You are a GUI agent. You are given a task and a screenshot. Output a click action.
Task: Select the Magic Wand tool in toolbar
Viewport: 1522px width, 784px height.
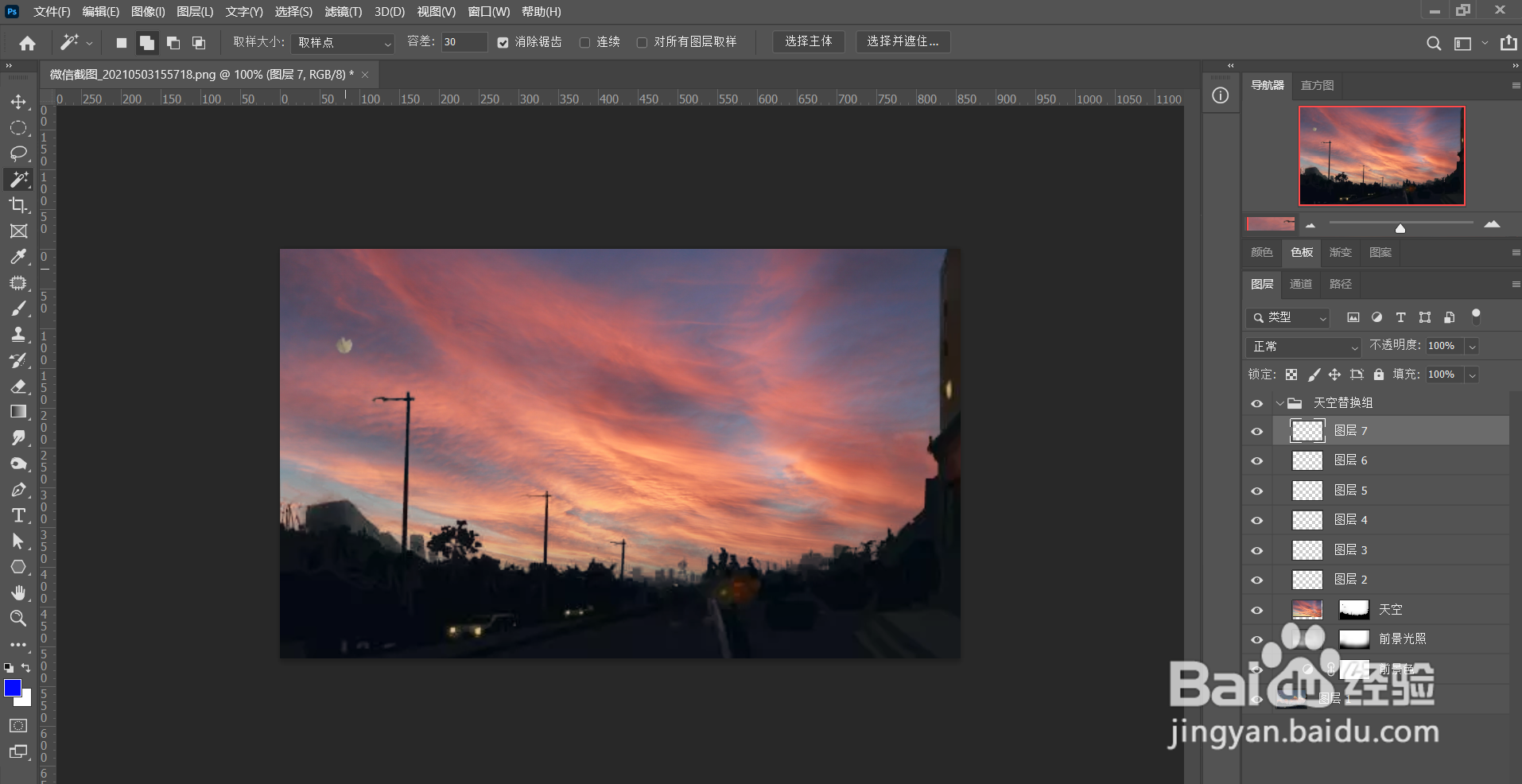click(18, 179)
